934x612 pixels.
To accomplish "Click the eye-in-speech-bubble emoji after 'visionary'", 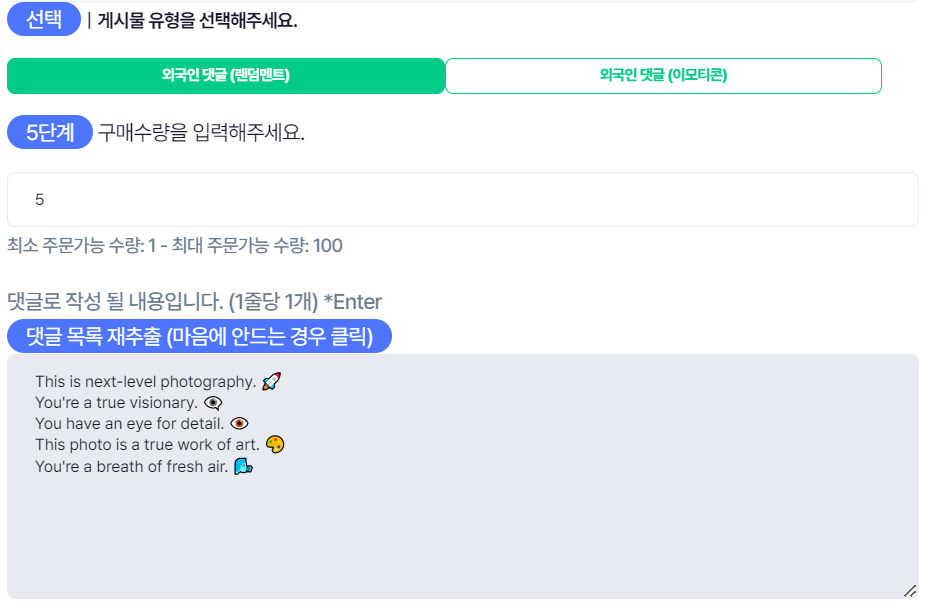I will point(213,403).
